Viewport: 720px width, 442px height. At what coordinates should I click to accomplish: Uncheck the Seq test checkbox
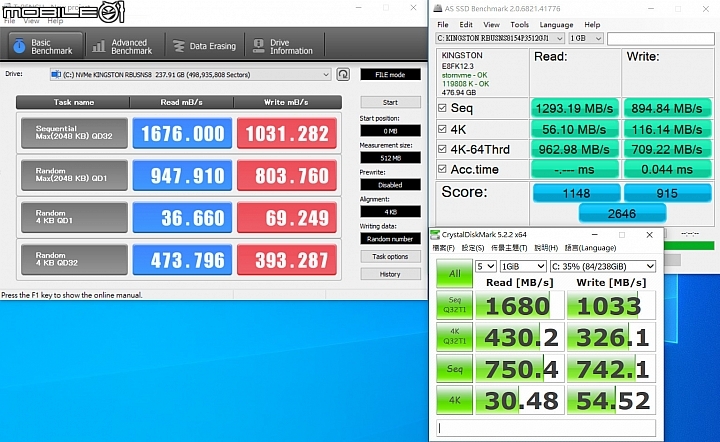tap(442, 108)
